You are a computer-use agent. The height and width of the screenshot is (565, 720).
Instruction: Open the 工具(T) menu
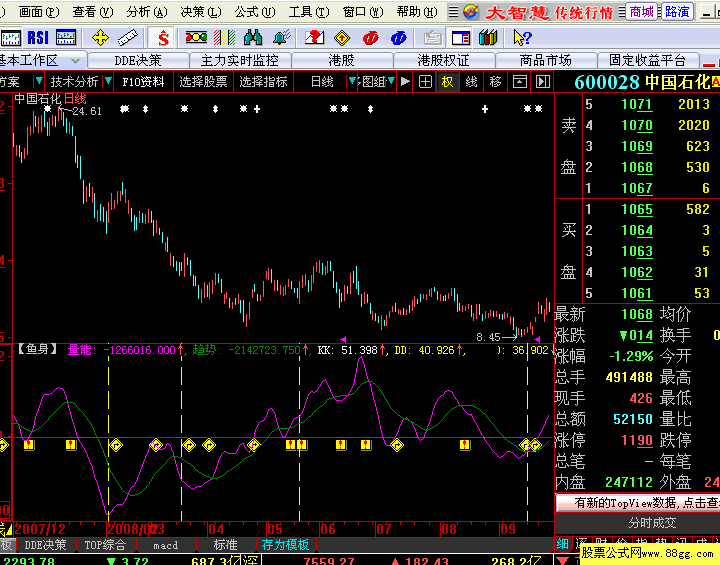(x=309, y=11)
